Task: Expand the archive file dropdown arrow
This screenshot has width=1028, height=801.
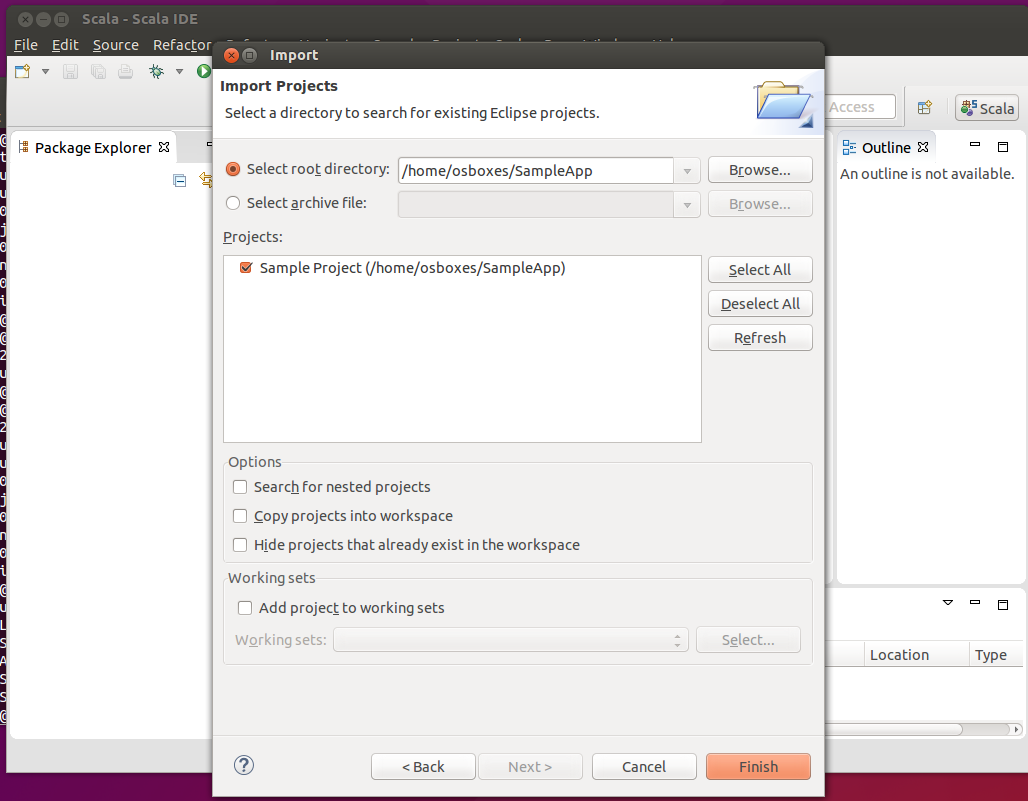Action: (x=687, y=205)
